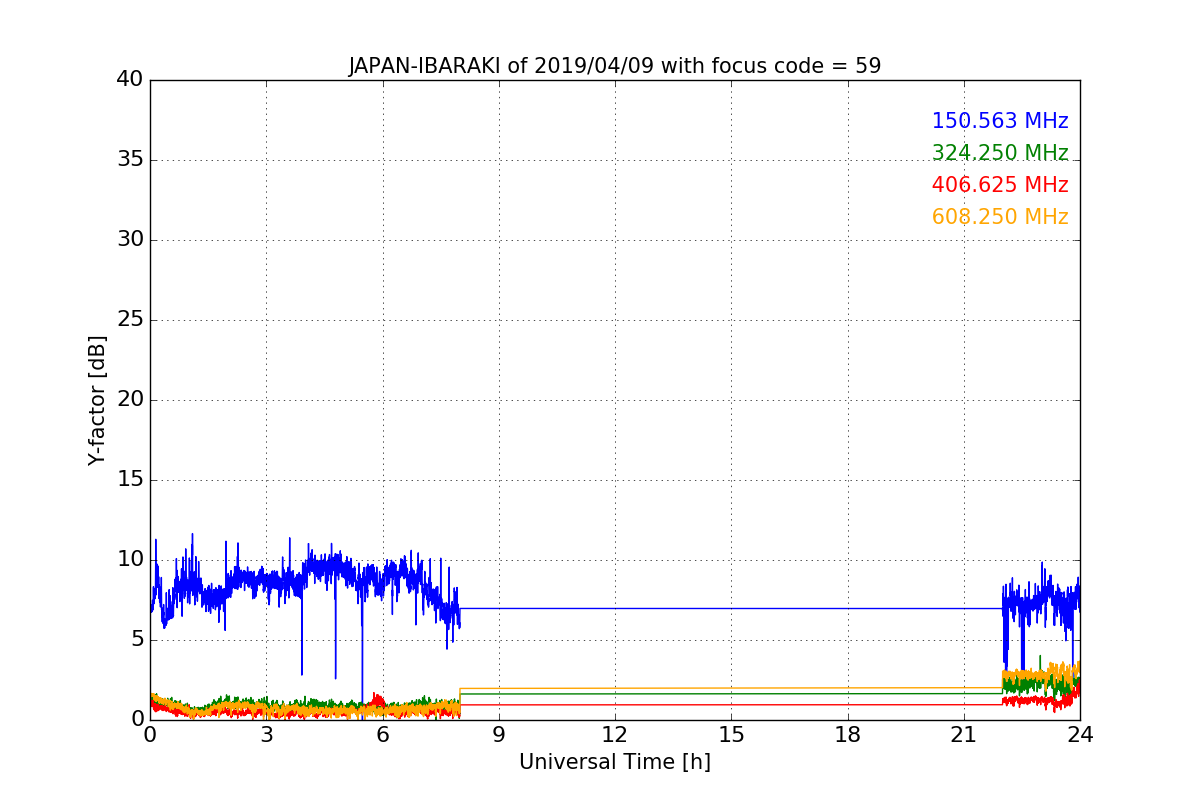
Task: Select the 406.625 MHz legend label
Action: (x=1000, y=185)
